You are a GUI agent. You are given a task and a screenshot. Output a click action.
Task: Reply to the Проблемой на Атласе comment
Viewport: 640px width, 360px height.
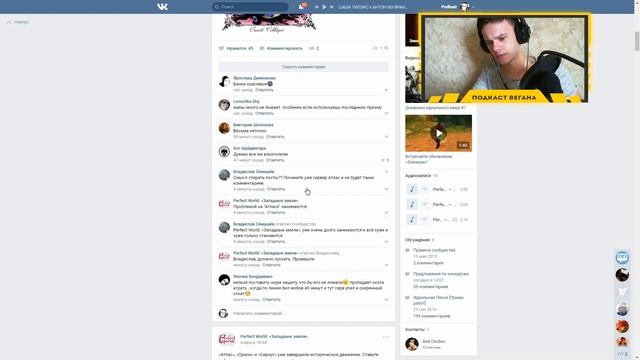coord(276,212)
